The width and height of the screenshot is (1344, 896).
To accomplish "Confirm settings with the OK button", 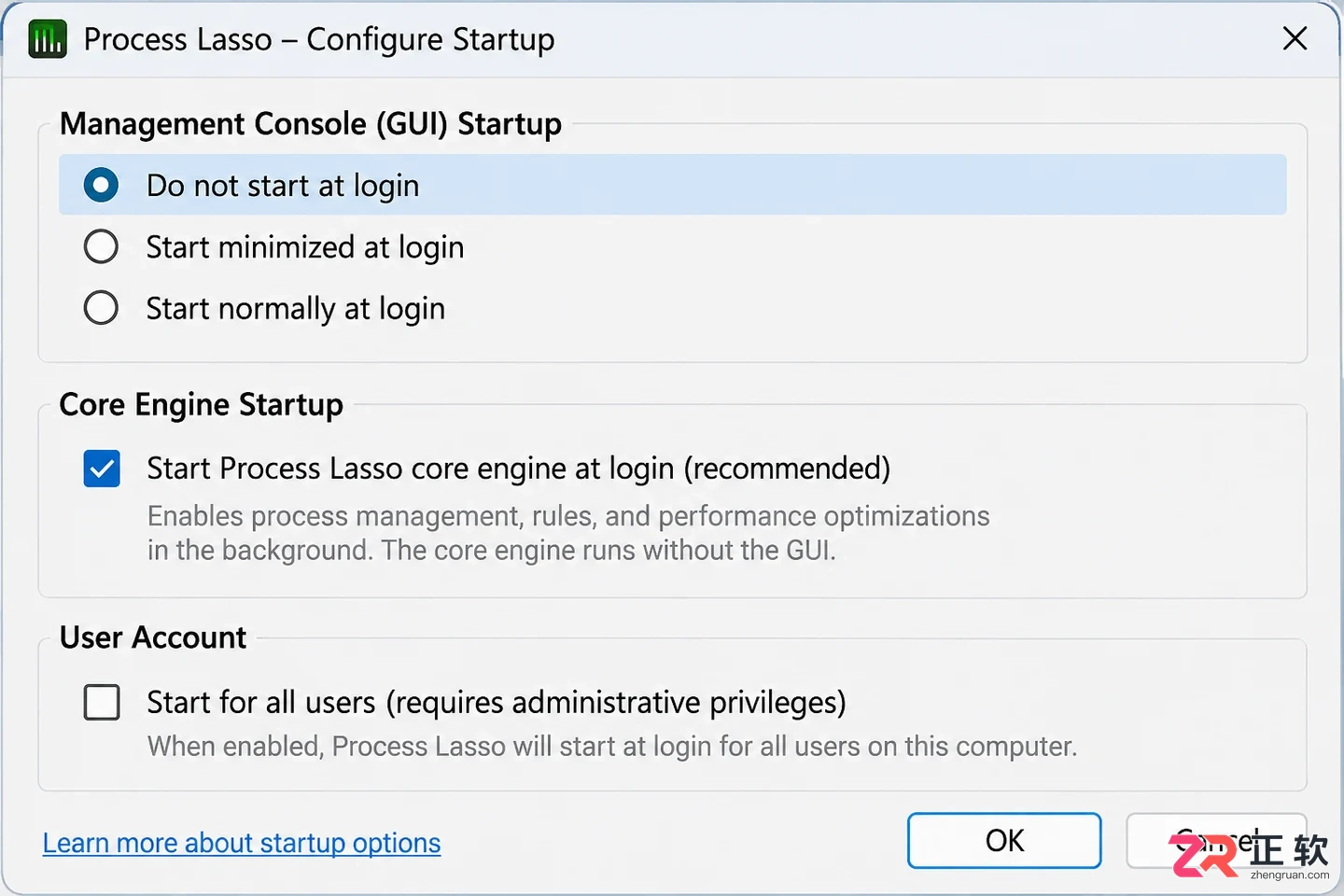I will (1004, 841).
